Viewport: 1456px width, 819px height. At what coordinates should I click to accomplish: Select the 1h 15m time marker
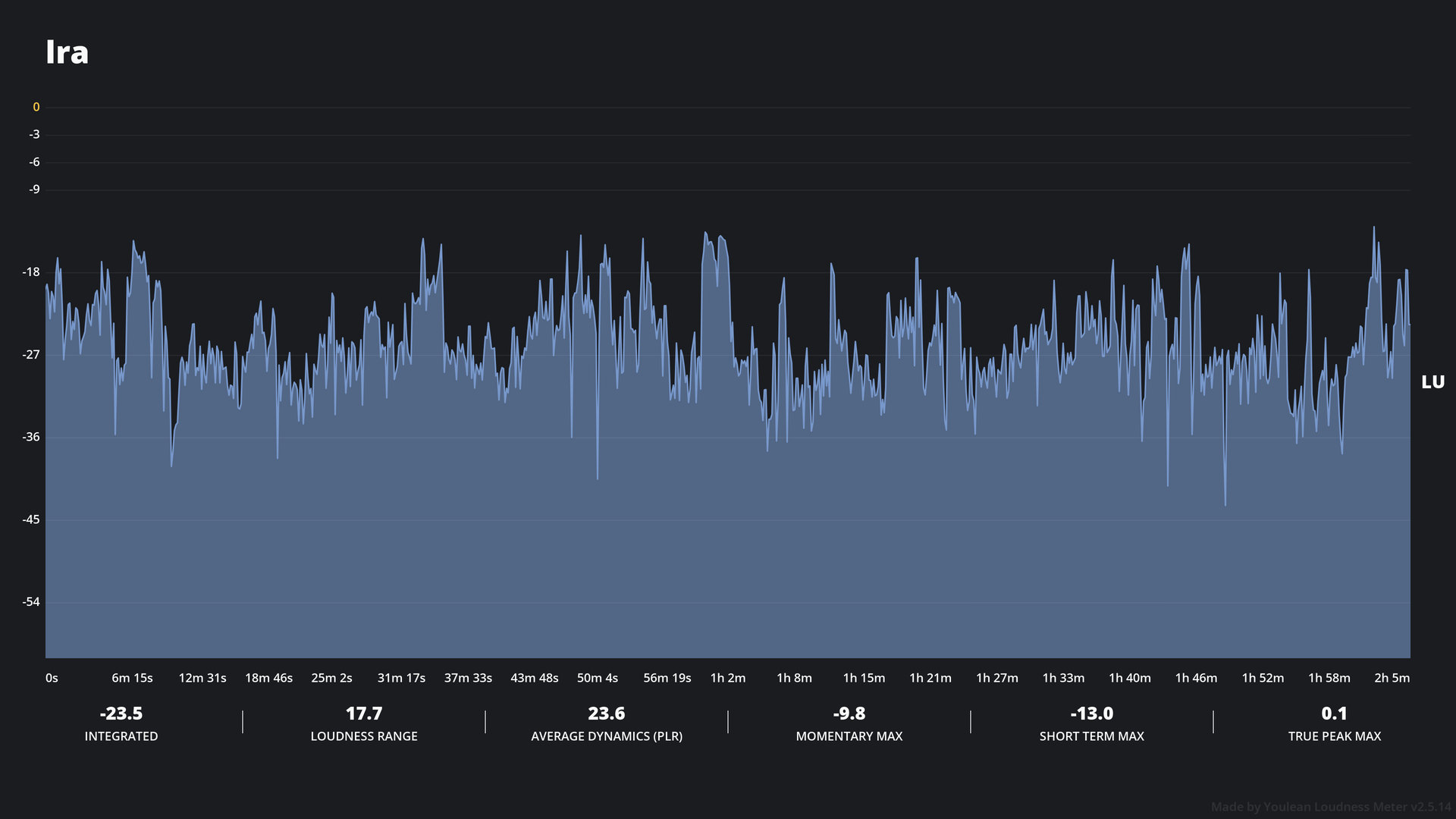pos(864,678)
